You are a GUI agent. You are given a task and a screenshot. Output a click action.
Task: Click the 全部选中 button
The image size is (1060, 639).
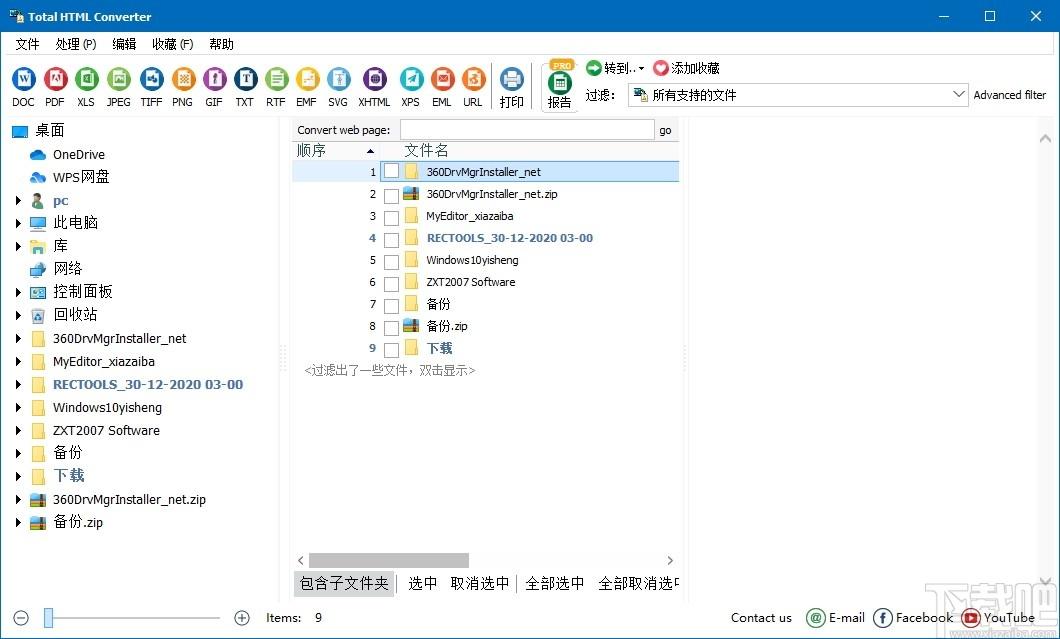554,583
